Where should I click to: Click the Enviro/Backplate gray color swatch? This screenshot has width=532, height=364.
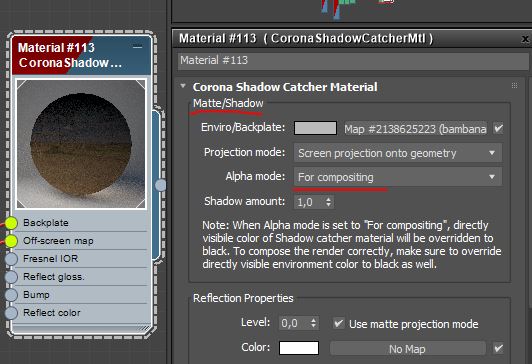coord(315,128)
